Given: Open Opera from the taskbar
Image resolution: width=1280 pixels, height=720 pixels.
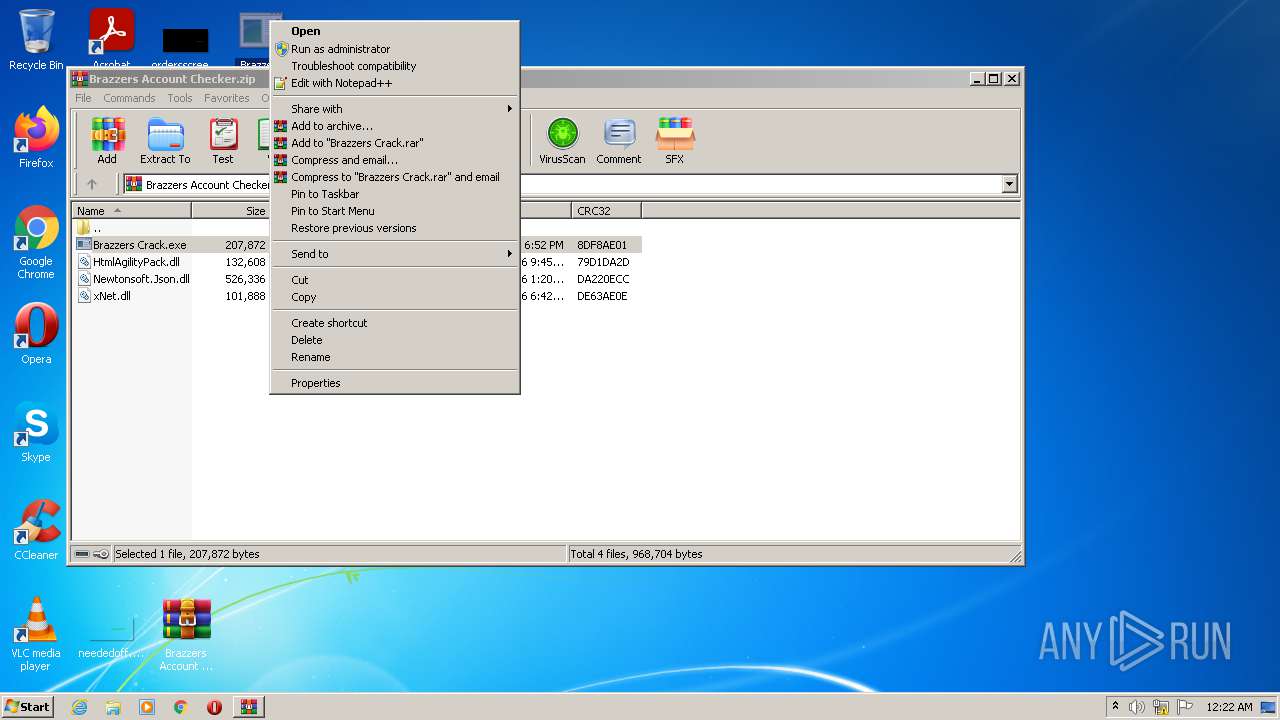Looking at the screenshot, I should [214, 707].
